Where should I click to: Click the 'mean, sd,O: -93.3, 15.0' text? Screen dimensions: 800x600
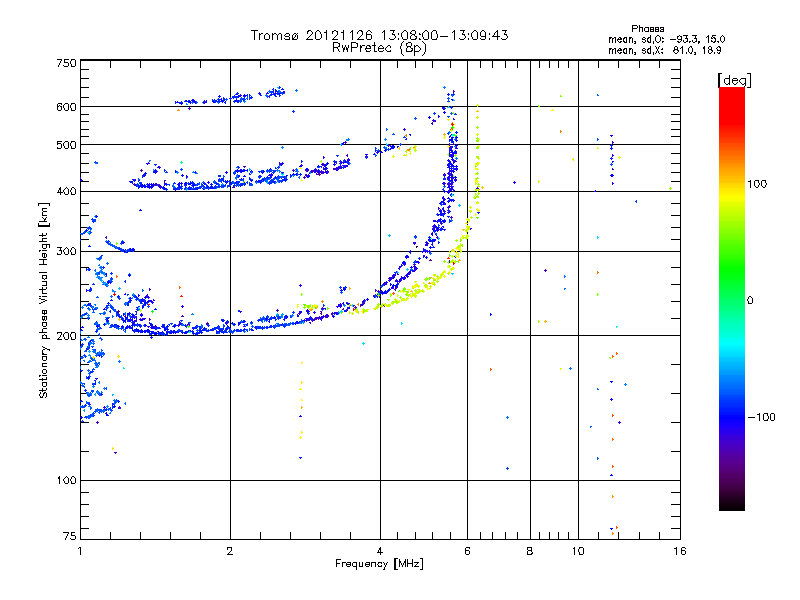(666, 40)
